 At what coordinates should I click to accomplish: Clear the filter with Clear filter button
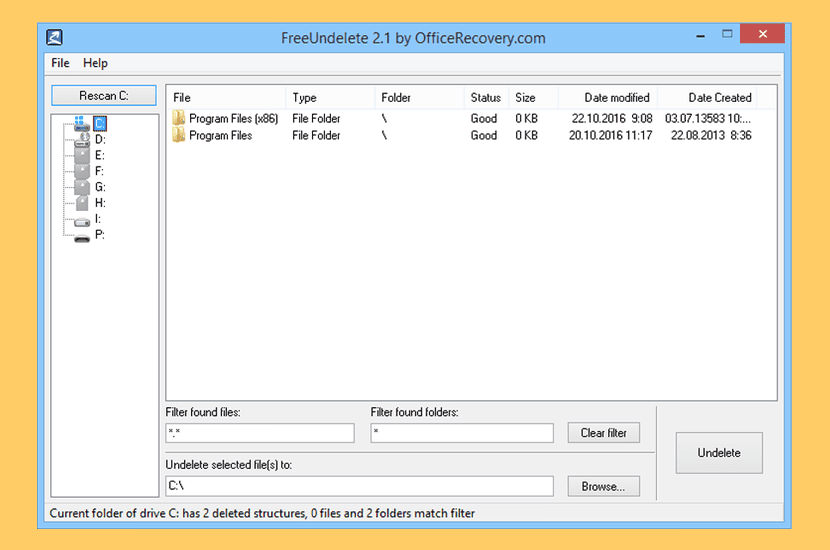pos(604,433)
